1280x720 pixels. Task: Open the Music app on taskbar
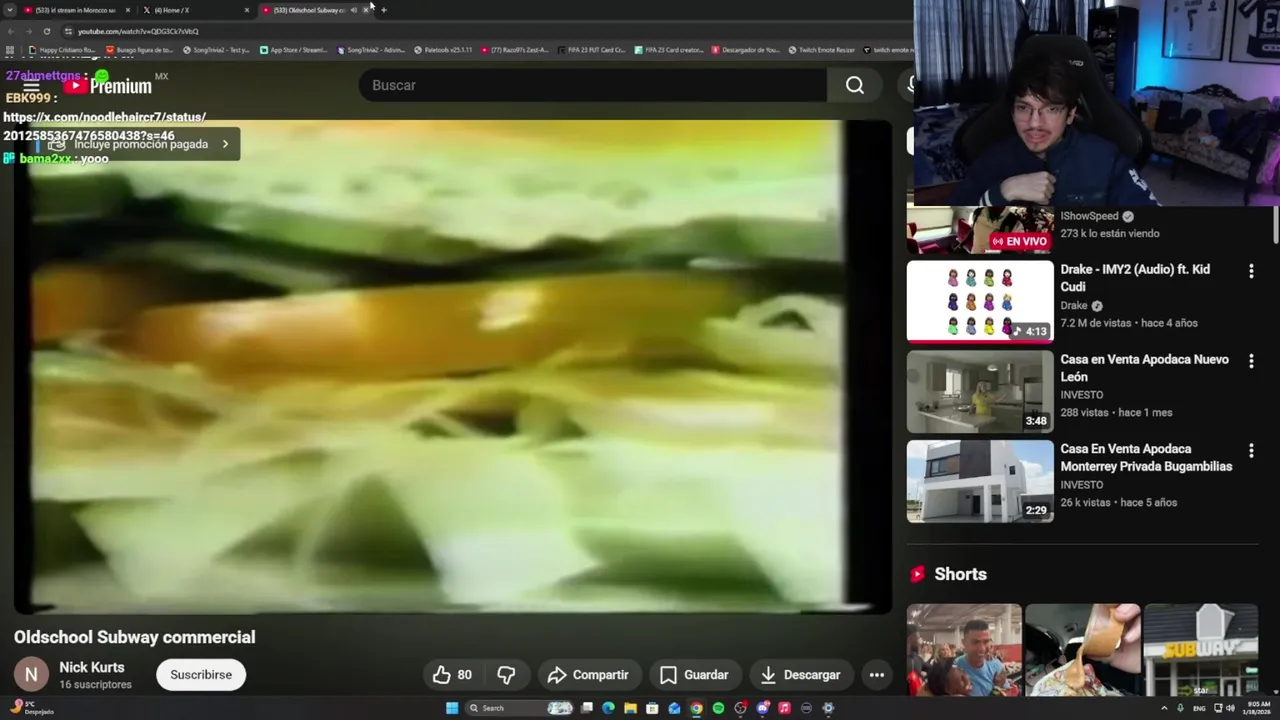point(784,708)
